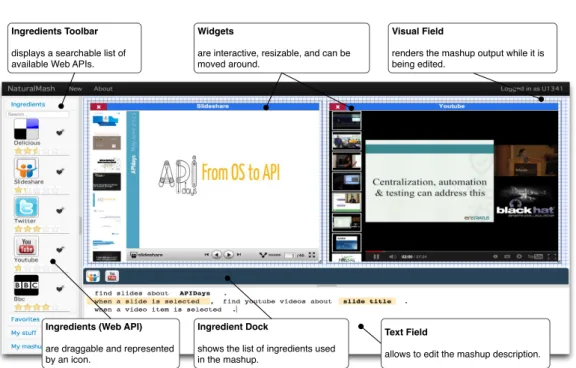This screenshot has height=368, width=576.
Task: Select the brown slide thumbnail
Action: pos(107,142)
